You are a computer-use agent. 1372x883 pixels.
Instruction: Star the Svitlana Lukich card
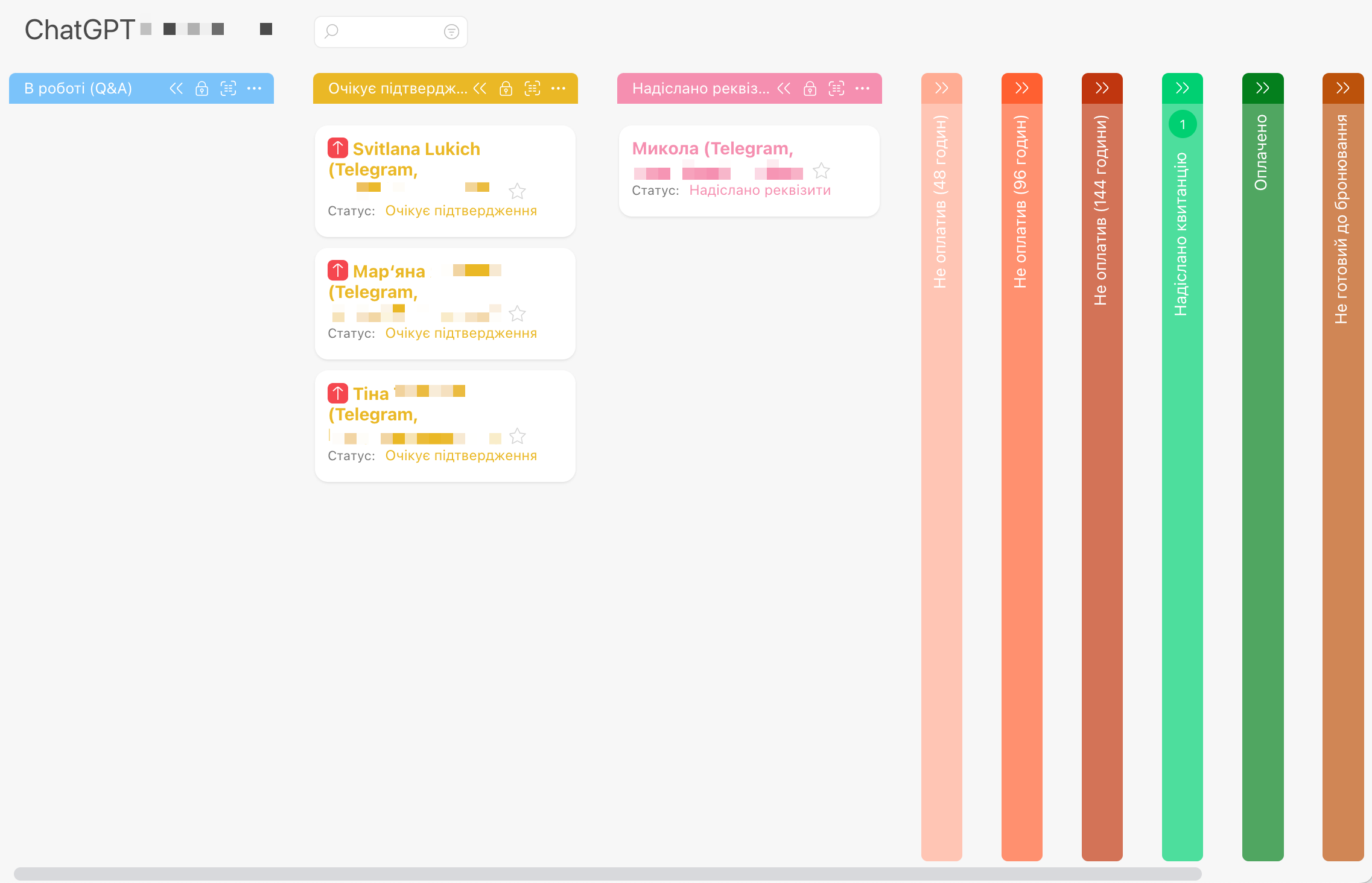point(517,192)
